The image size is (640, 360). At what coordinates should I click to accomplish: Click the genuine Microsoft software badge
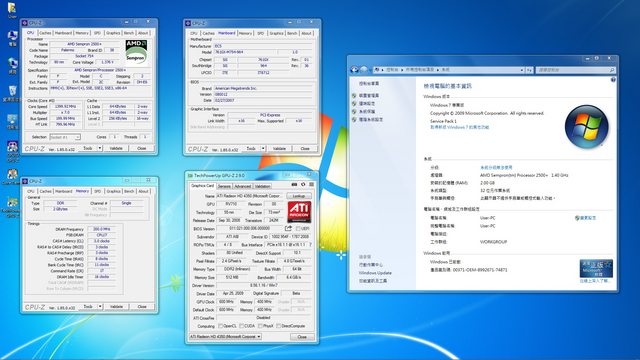(x=596, y=268)
